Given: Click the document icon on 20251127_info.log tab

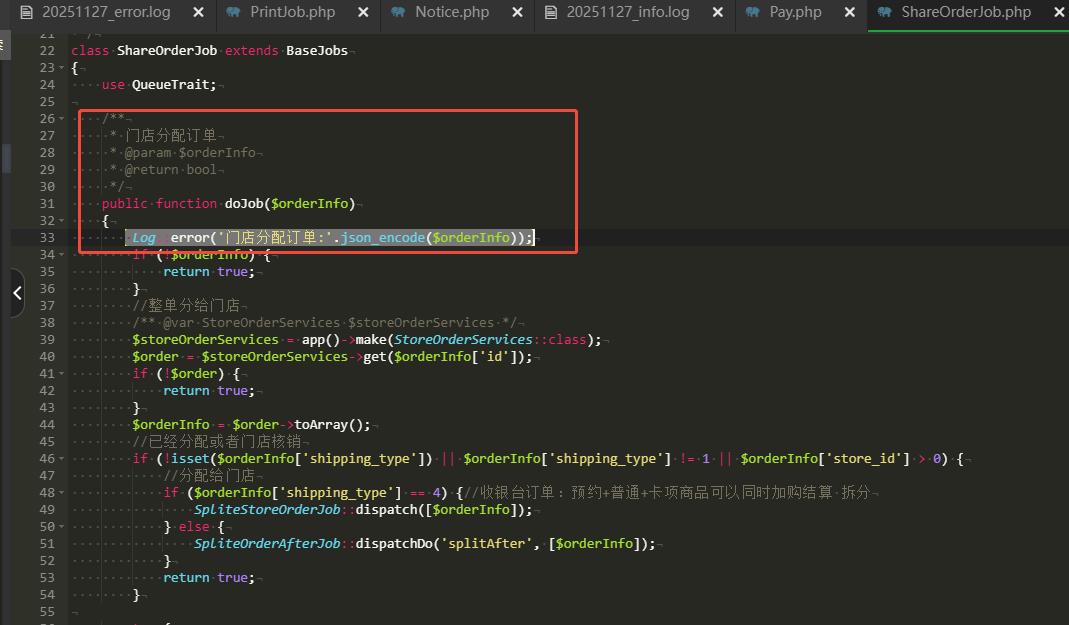Looking at the screenshot, I should (x=549, y=13).
